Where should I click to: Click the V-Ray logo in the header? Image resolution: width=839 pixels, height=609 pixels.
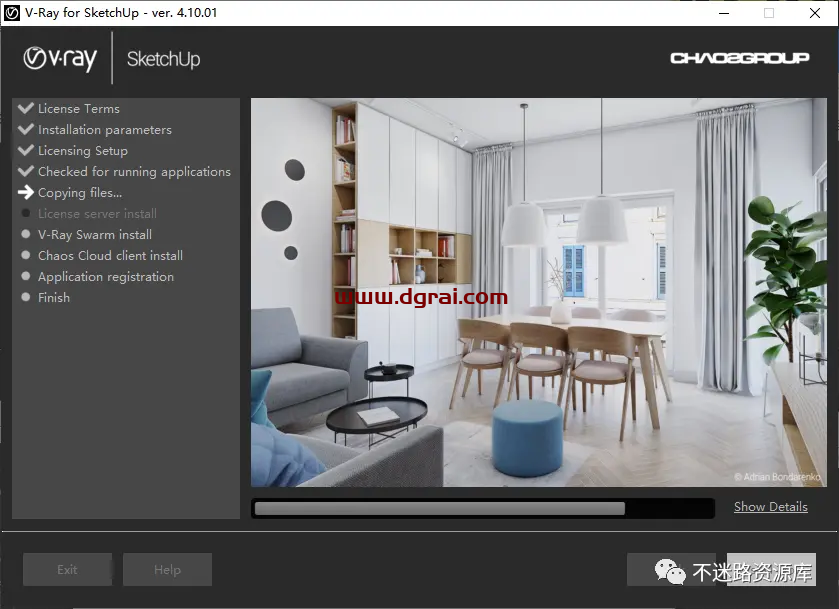tap(60, 58)
